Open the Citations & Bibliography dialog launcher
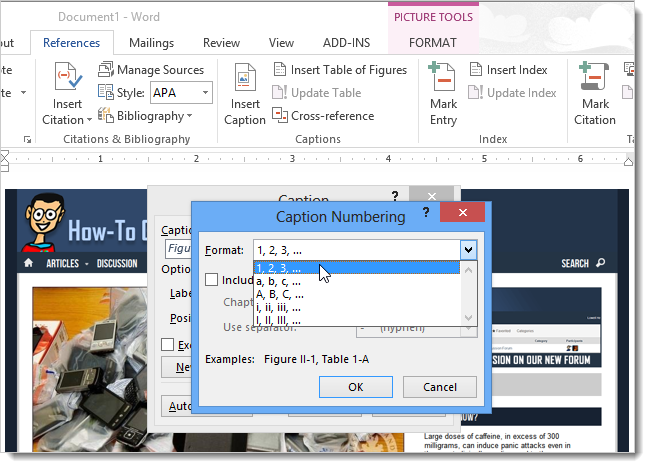This screenshot has width=650, height=468. click(27, 140)
